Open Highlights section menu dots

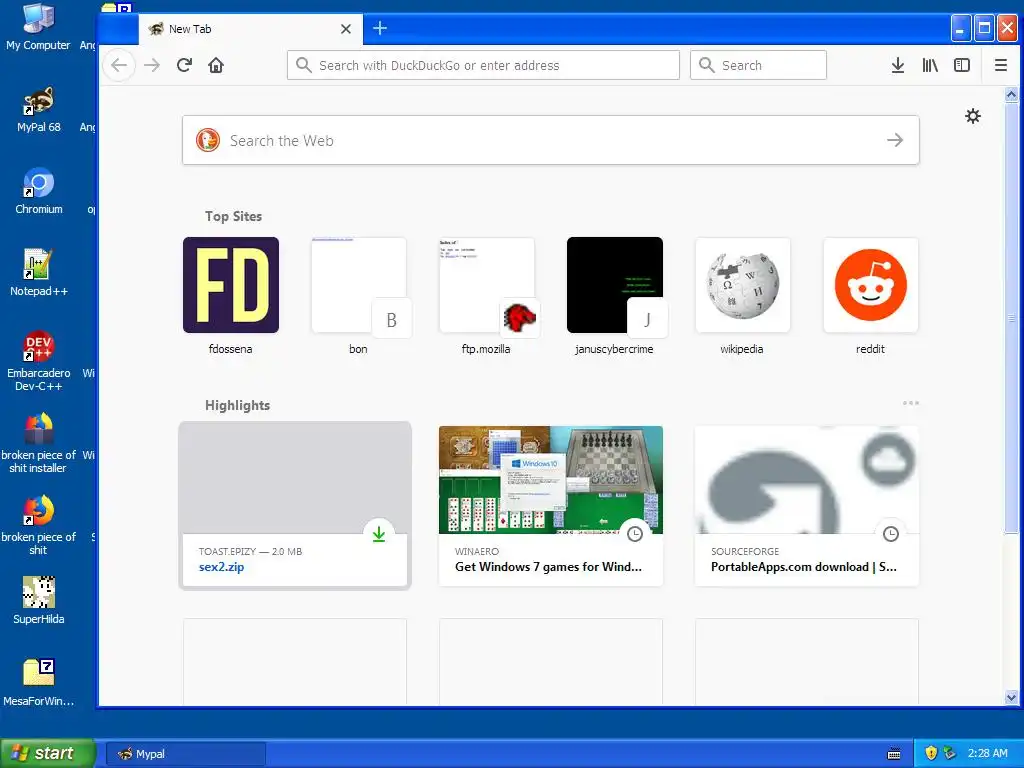coord(910,403)
